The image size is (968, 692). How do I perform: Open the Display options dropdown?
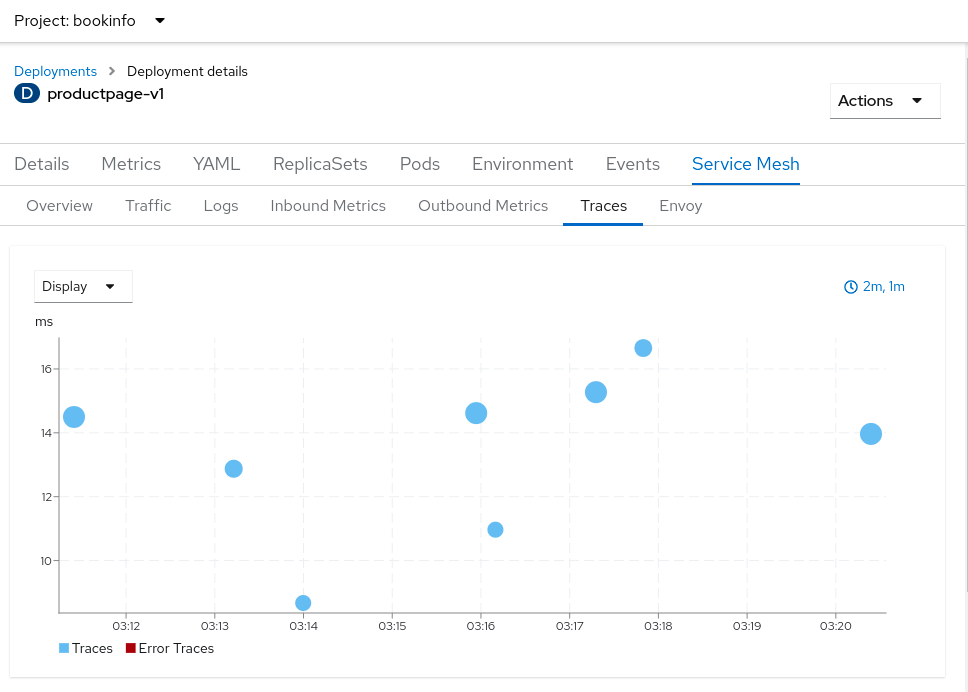[x=83, y=286]
